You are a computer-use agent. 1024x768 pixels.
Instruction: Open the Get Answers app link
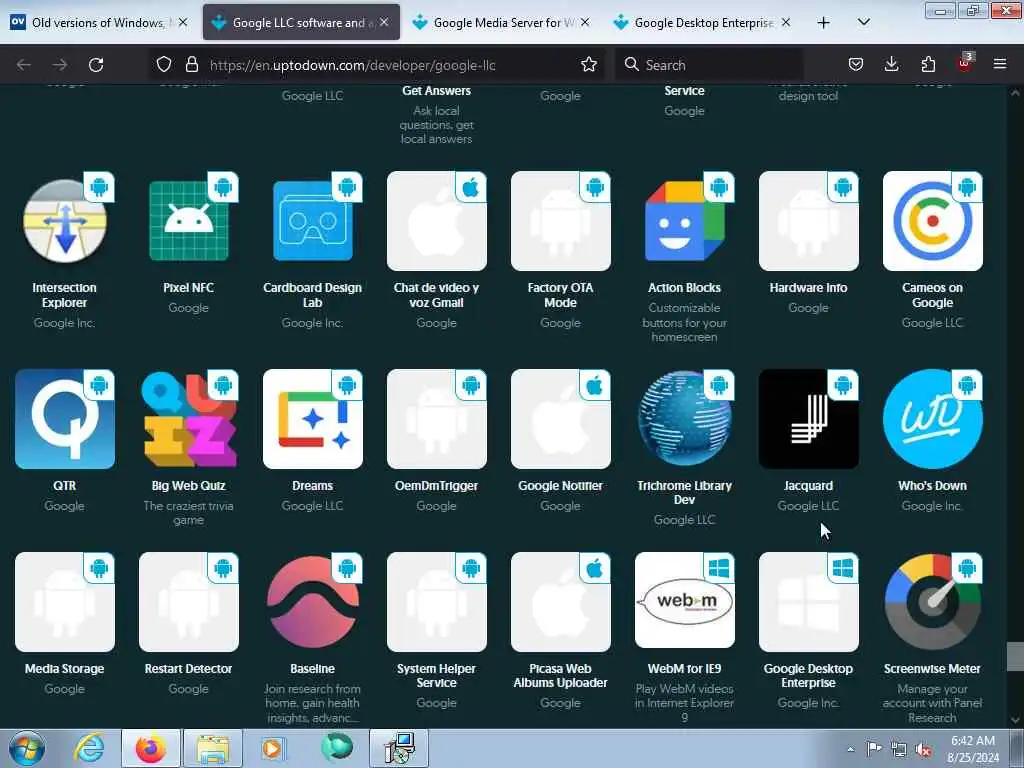(x=436, y=91)
